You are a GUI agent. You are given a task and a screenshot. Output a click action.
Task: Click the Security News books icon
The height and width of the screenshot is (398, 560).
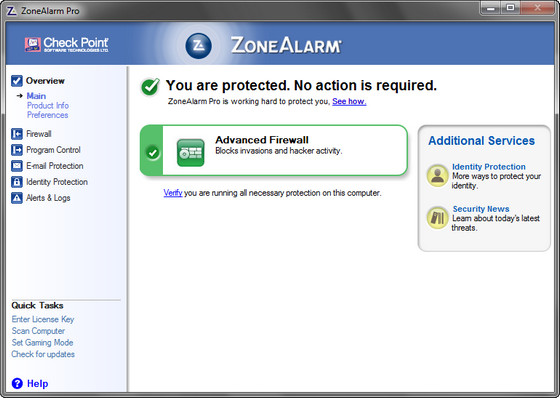pos(438,218)
